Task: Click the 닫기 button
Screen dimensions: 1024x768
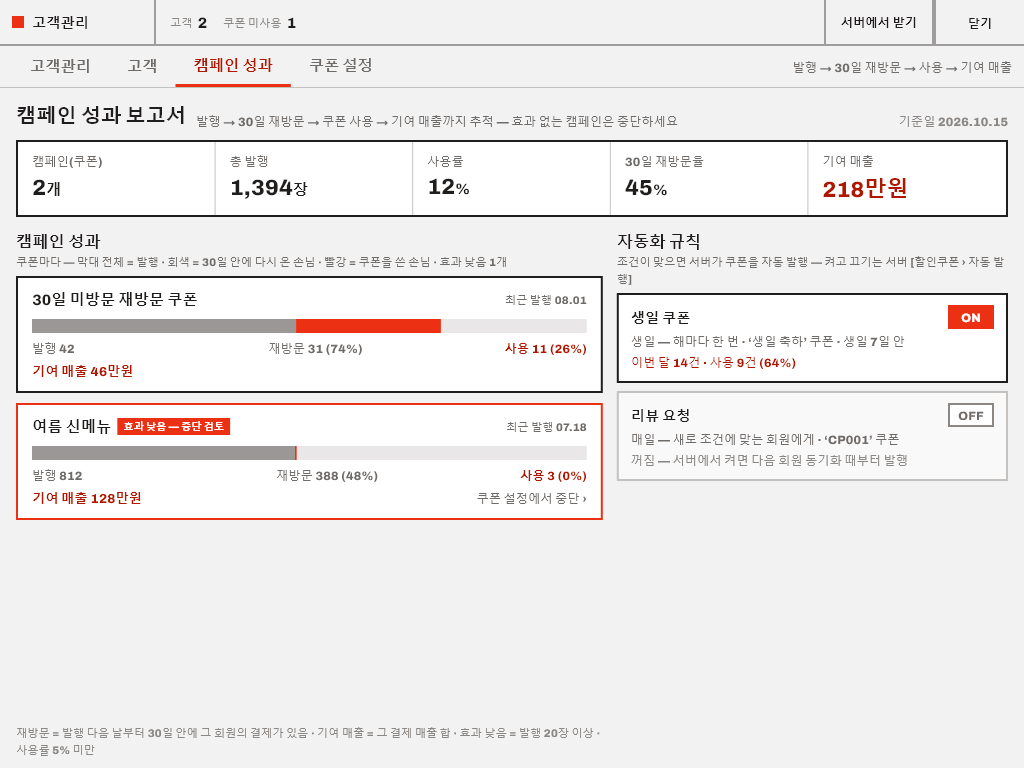Action: point(980,22)
